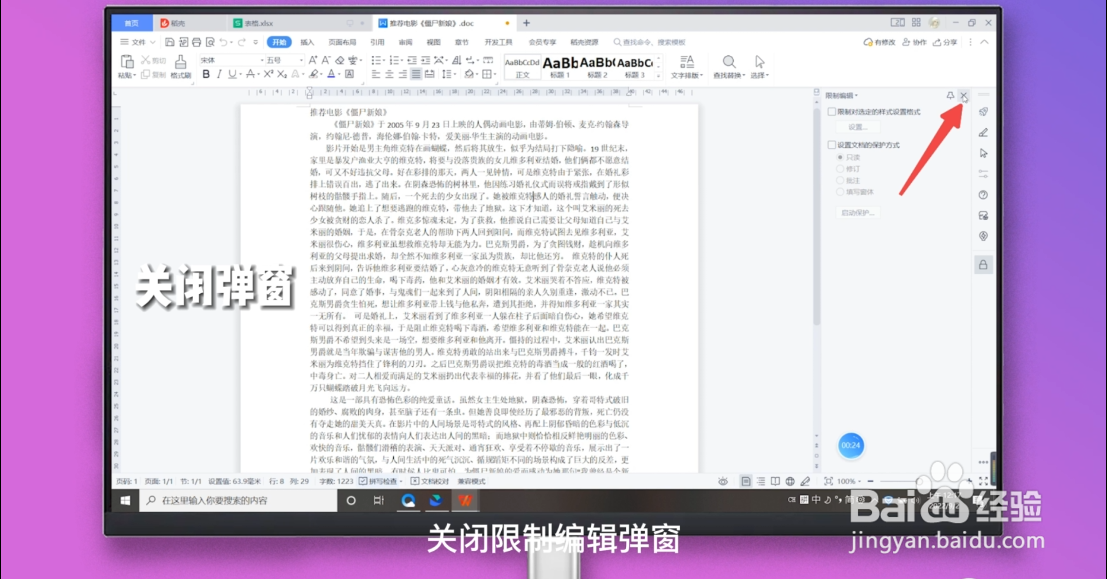
Task: Click the arrow pointer icon in the side strip
Action: pos(983,153)
